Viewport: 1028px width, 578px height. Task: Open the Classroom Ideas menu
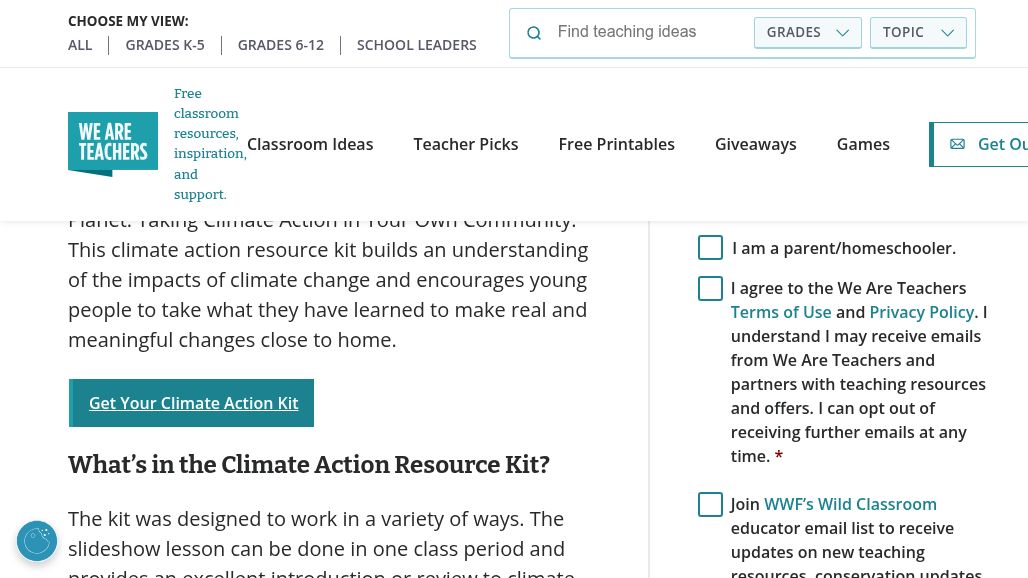point(310,144)
